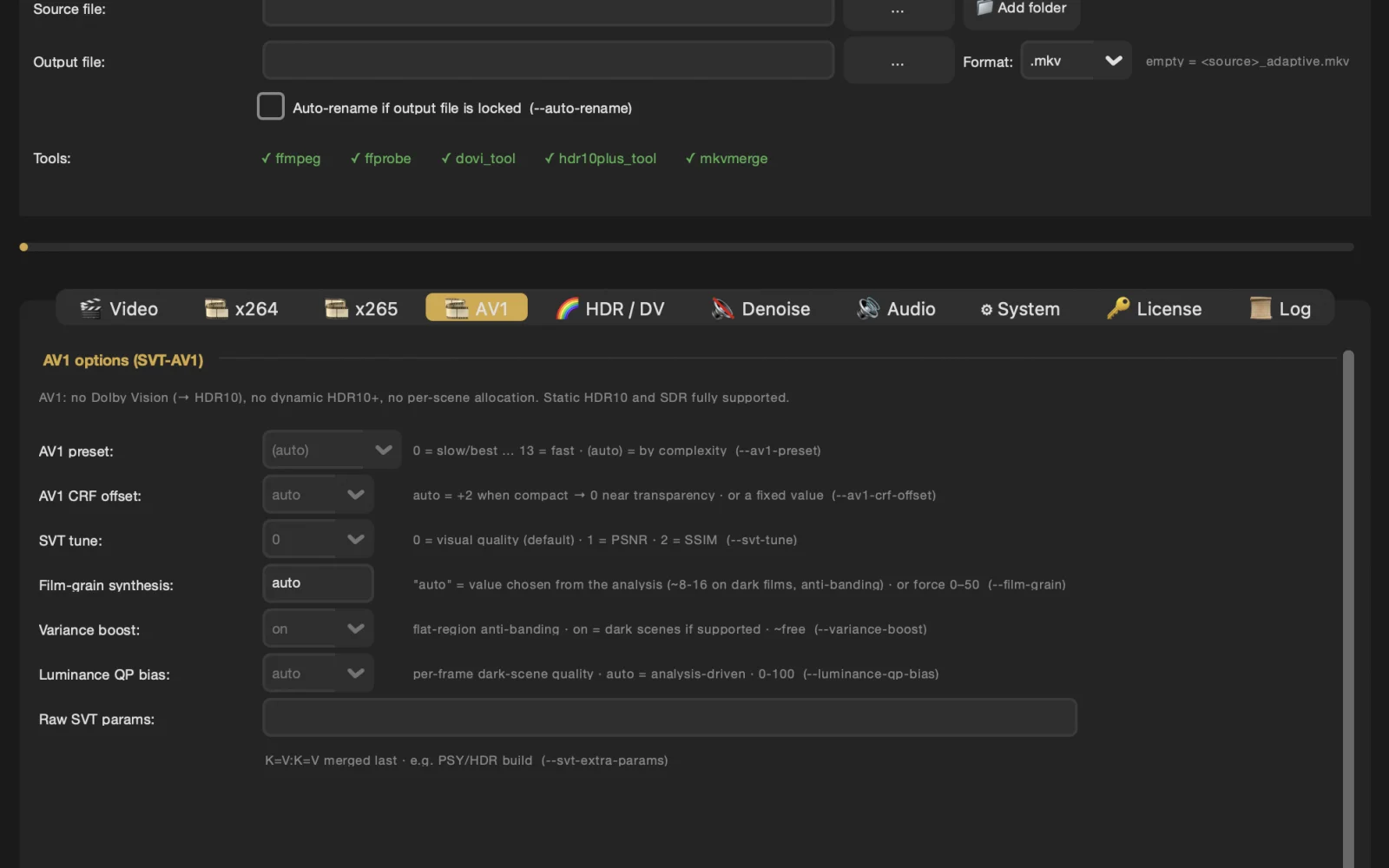
Task: Click the Raw SVT params input field
Action: [669, 718]
